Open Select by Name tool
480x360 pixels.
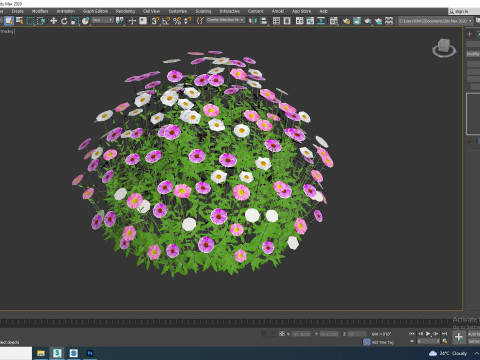click(x=20, y=21)
